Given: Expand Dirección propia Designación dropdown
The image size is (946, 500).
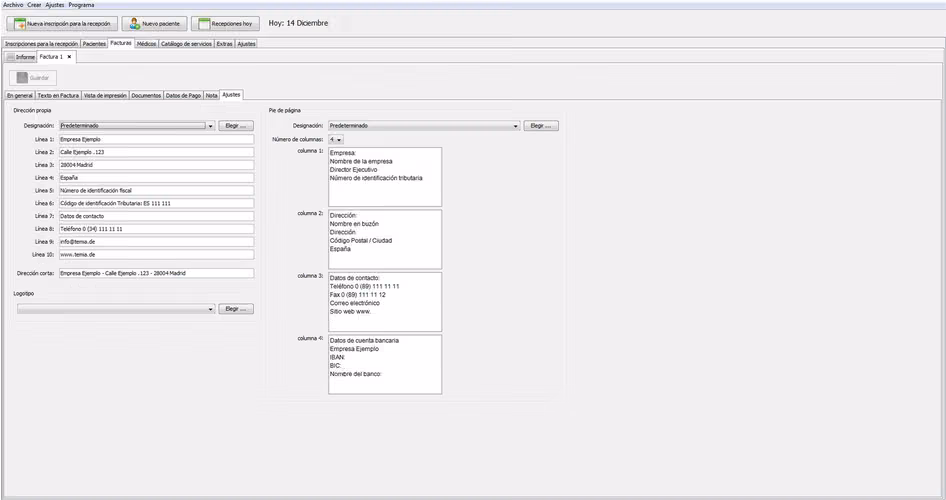Looking at the screenshot, I should pos(211,126).
